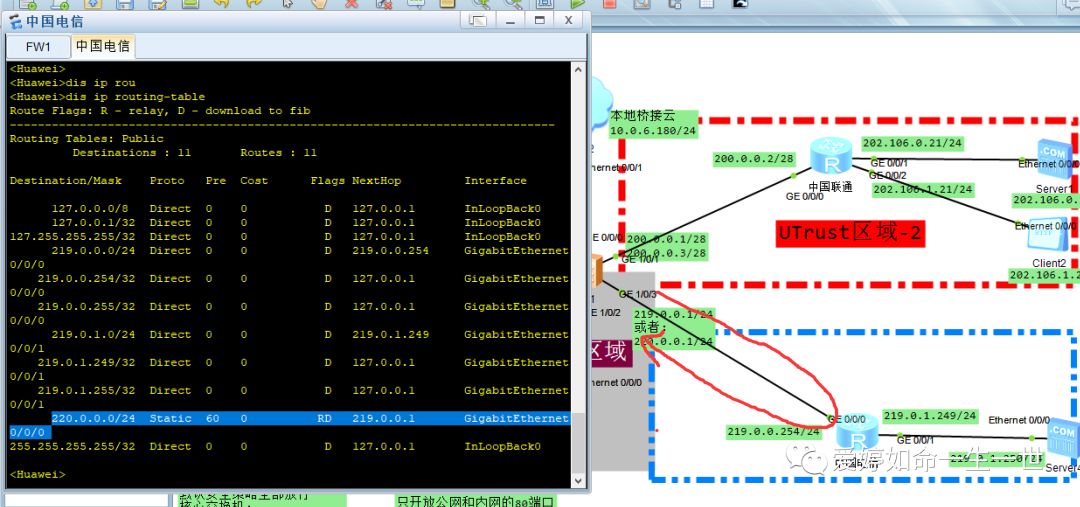Screen dimensions: 1080x507
Task: Click the red X delete toolbar icon
Action: [x=351, y=4]
